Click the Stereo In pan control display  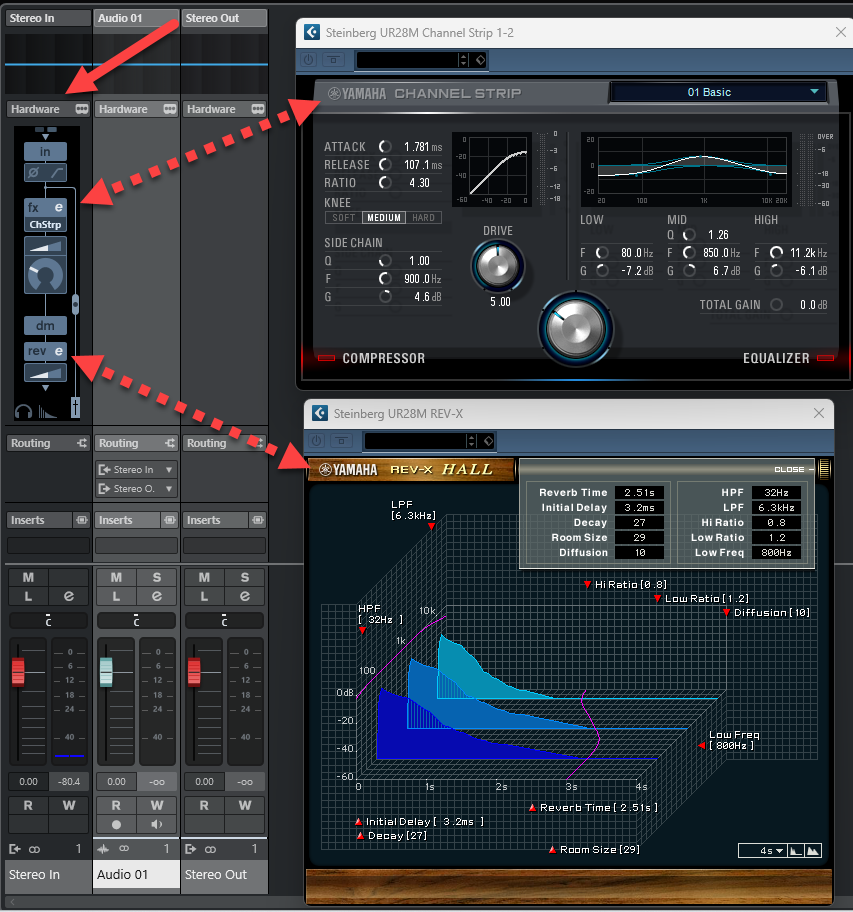point(48,621)
